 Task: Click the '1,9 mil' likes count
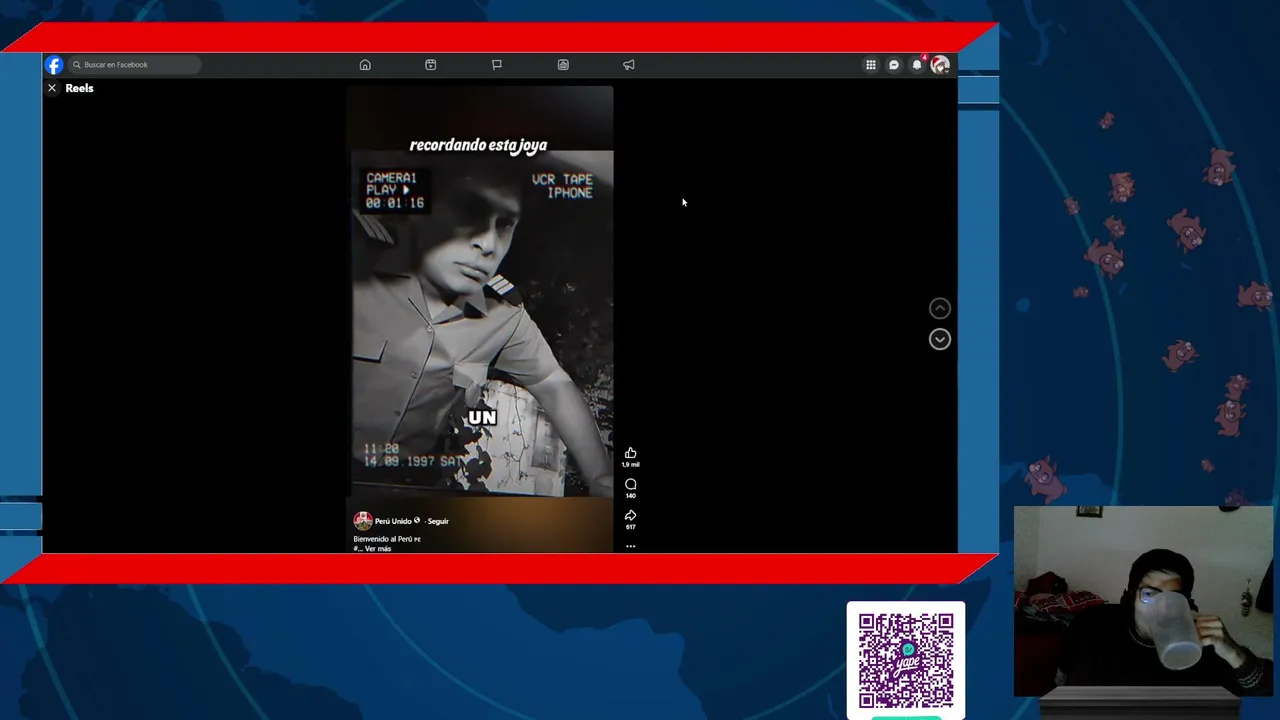point(630,465)
